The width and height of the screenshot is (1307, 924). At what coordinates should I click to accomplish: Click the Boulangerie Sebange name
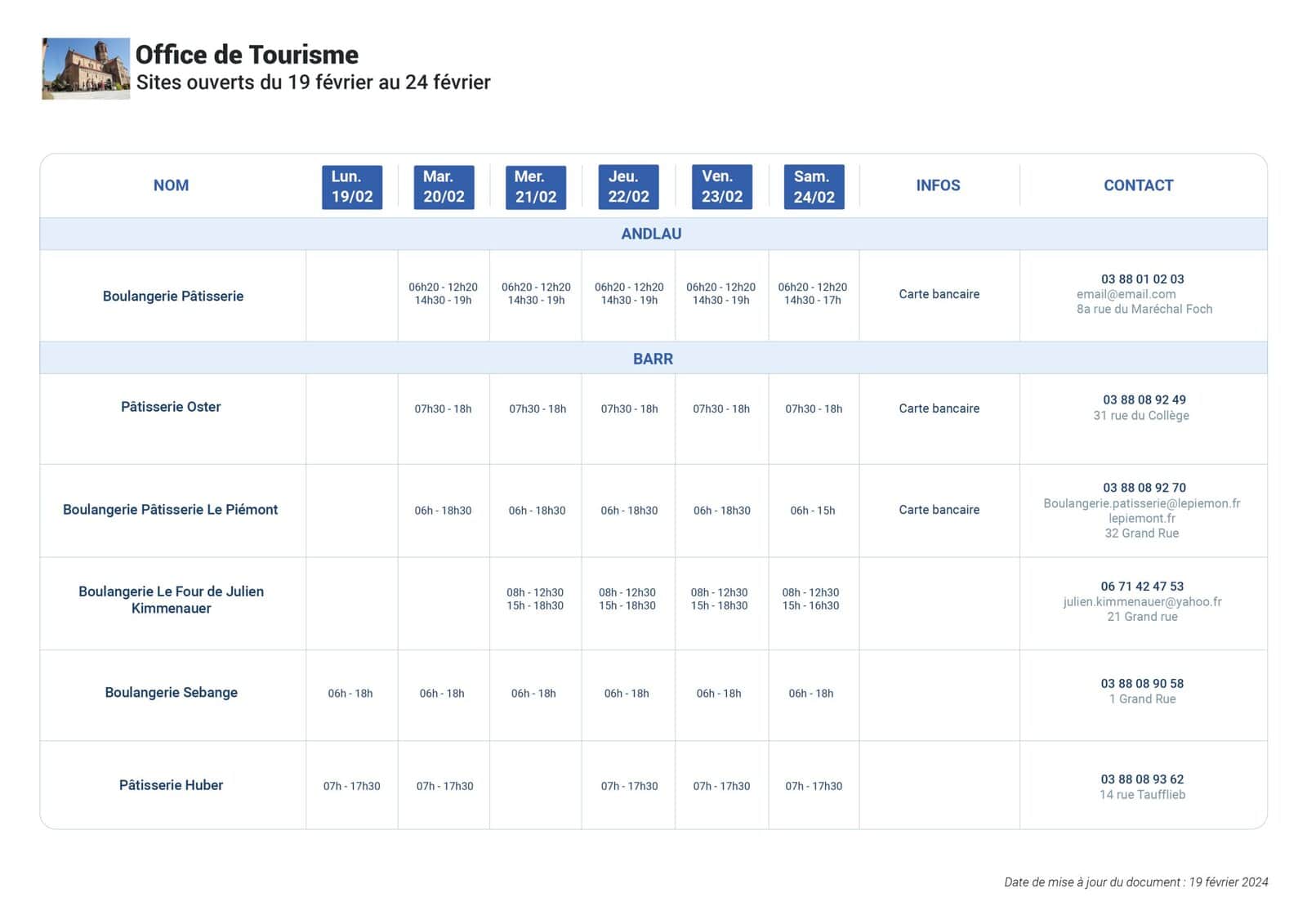171,692
